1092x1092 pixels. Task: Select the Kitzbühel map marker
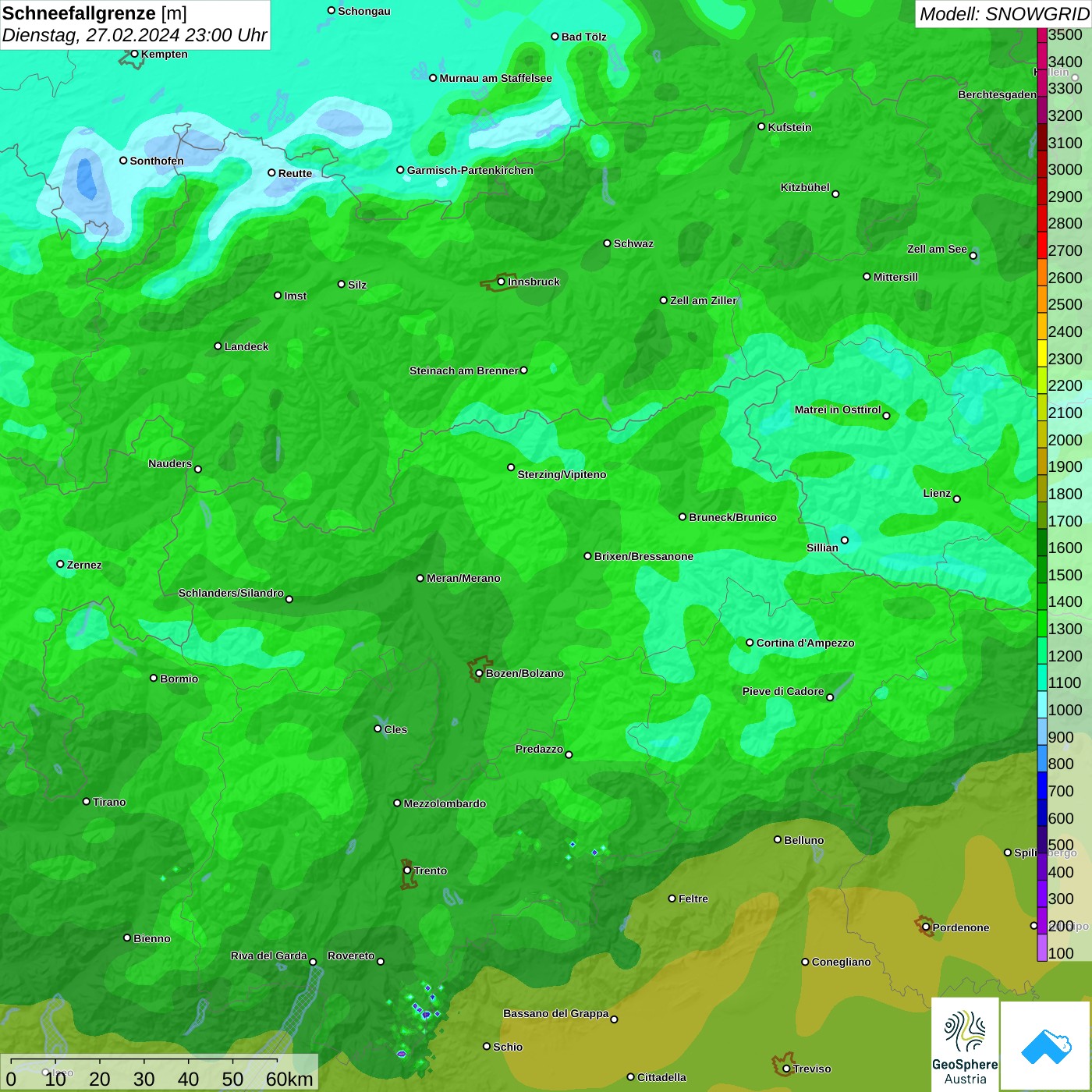(x=835, y=193)
